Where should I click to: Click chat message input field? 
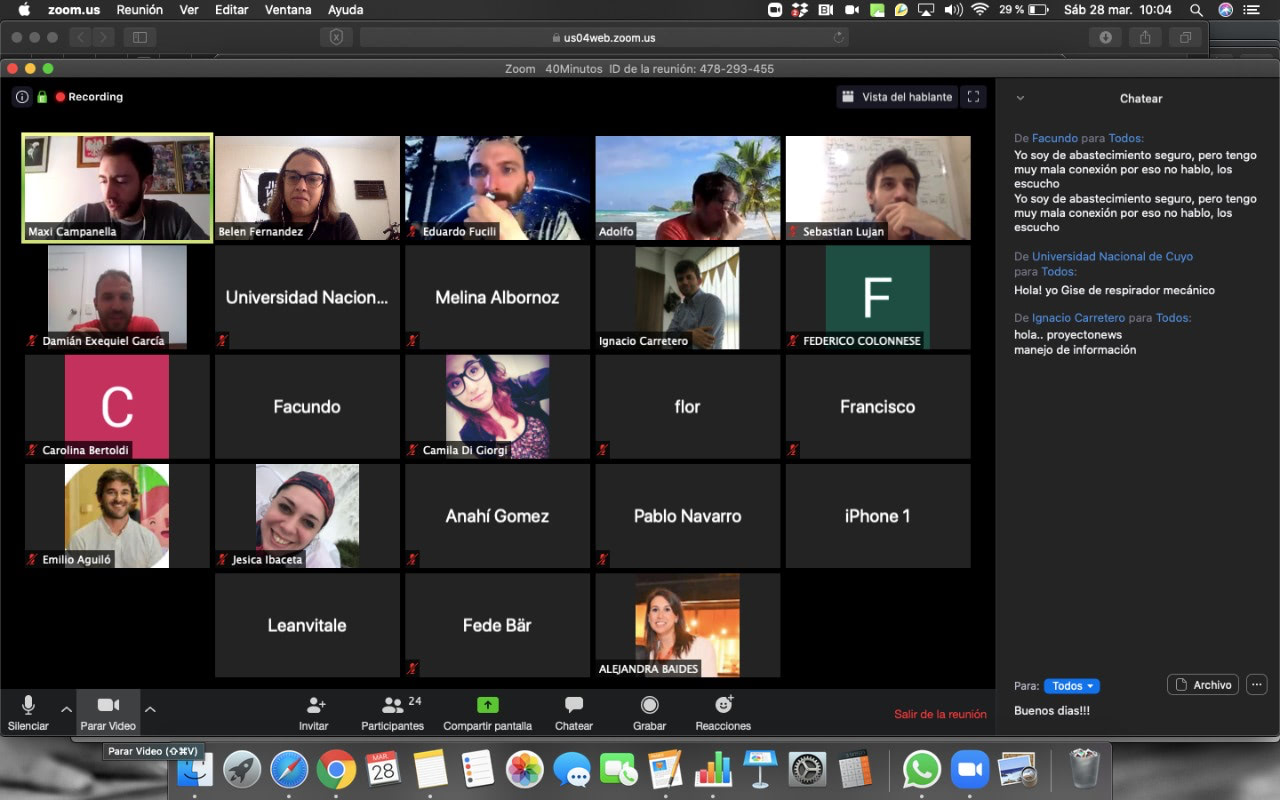pos(1138,711)
